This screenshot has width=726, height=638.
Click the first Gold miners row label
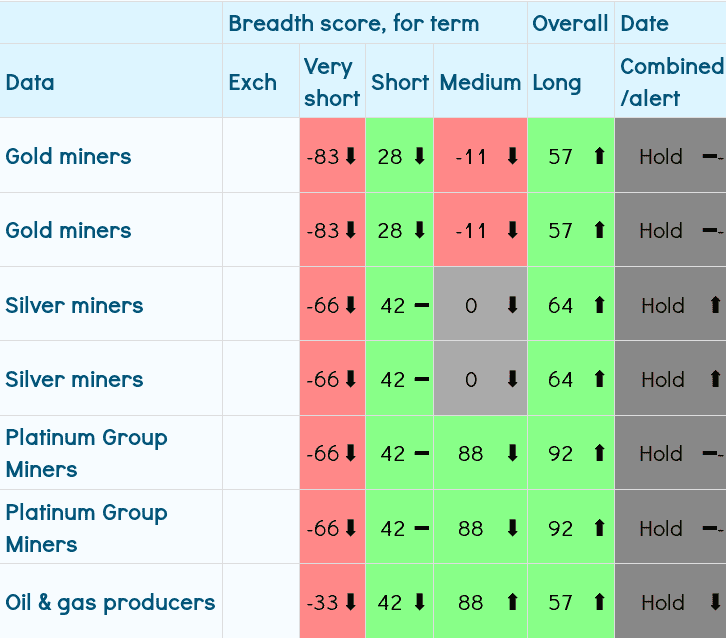[x=68, y=156]
